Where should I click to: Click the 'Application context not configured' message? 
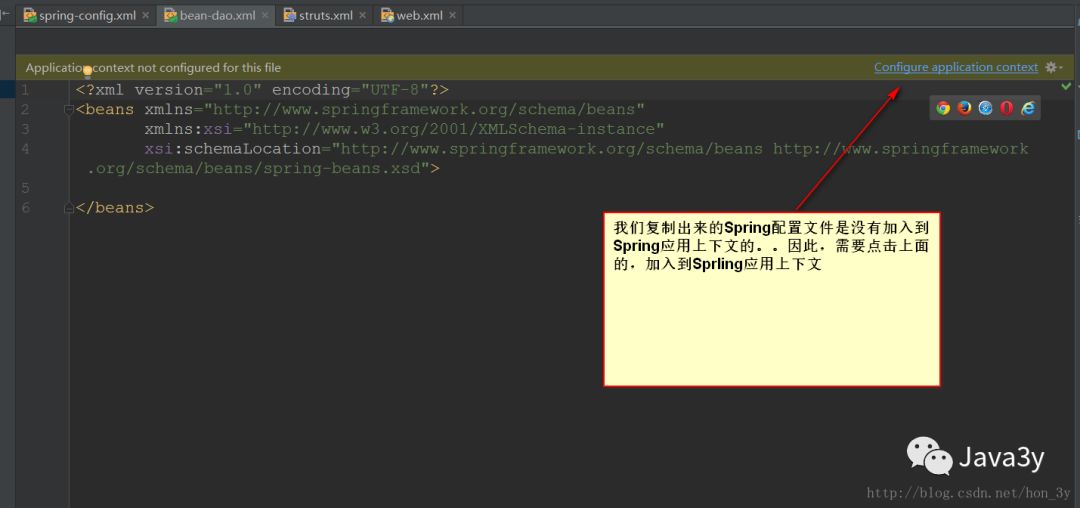point(153,67)
